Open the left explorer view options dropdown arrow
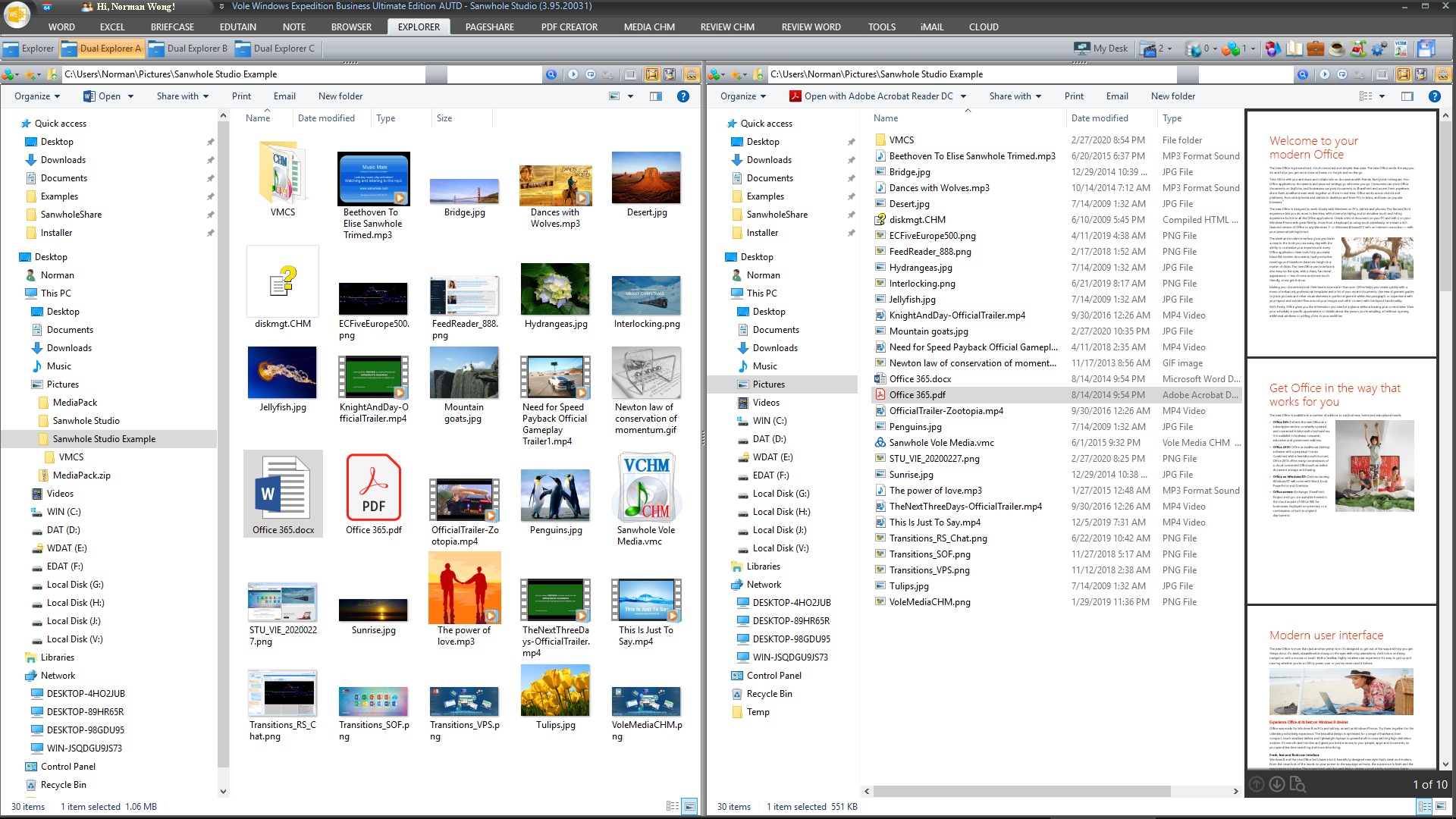Screen dimensions: 1456x819 [x=630, y=96]
